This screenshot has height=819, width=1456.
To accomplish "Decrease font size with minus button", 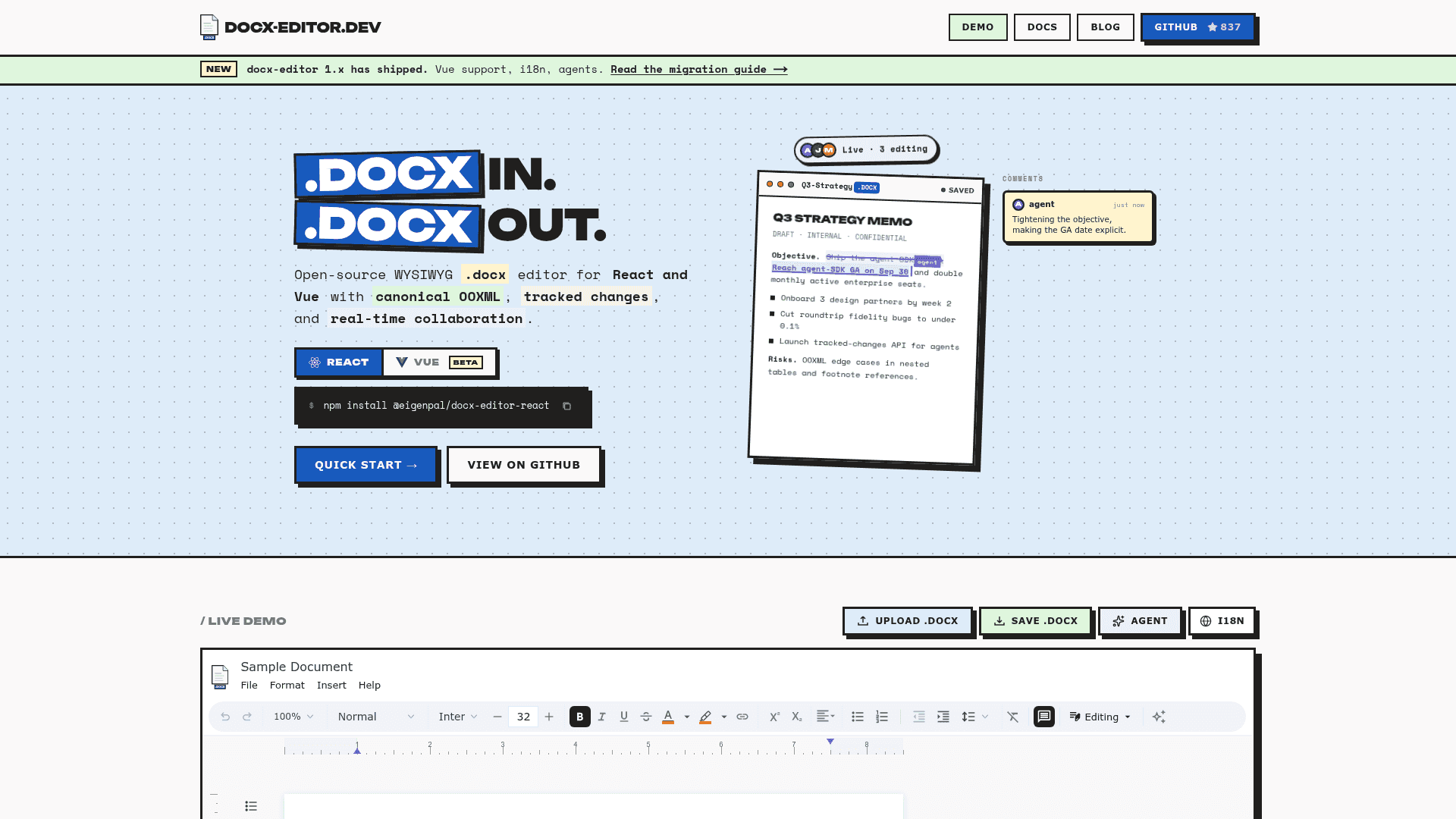I will 497,717.
